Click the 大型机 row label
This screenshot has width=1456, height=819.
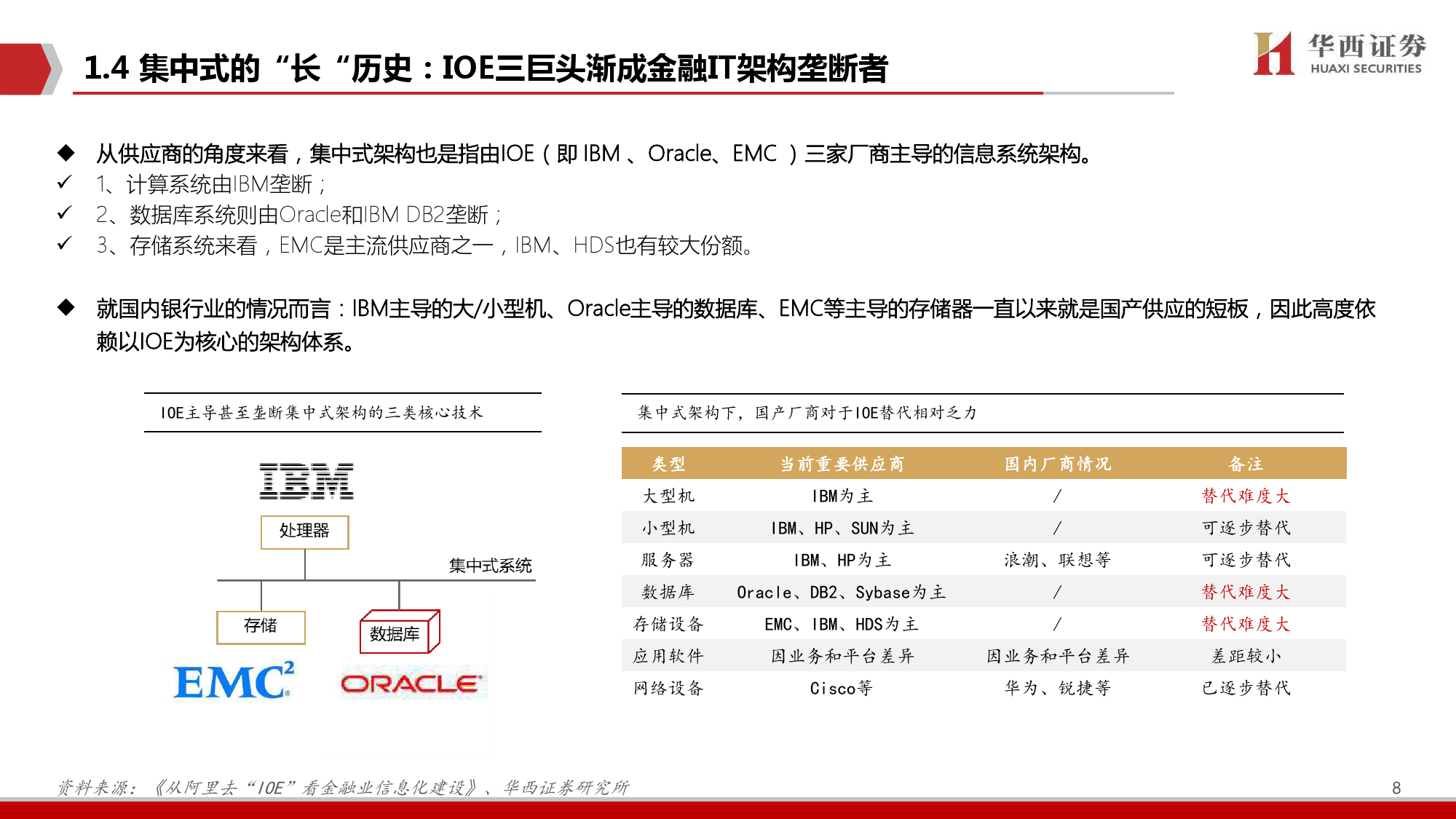[x=668, y=496]
